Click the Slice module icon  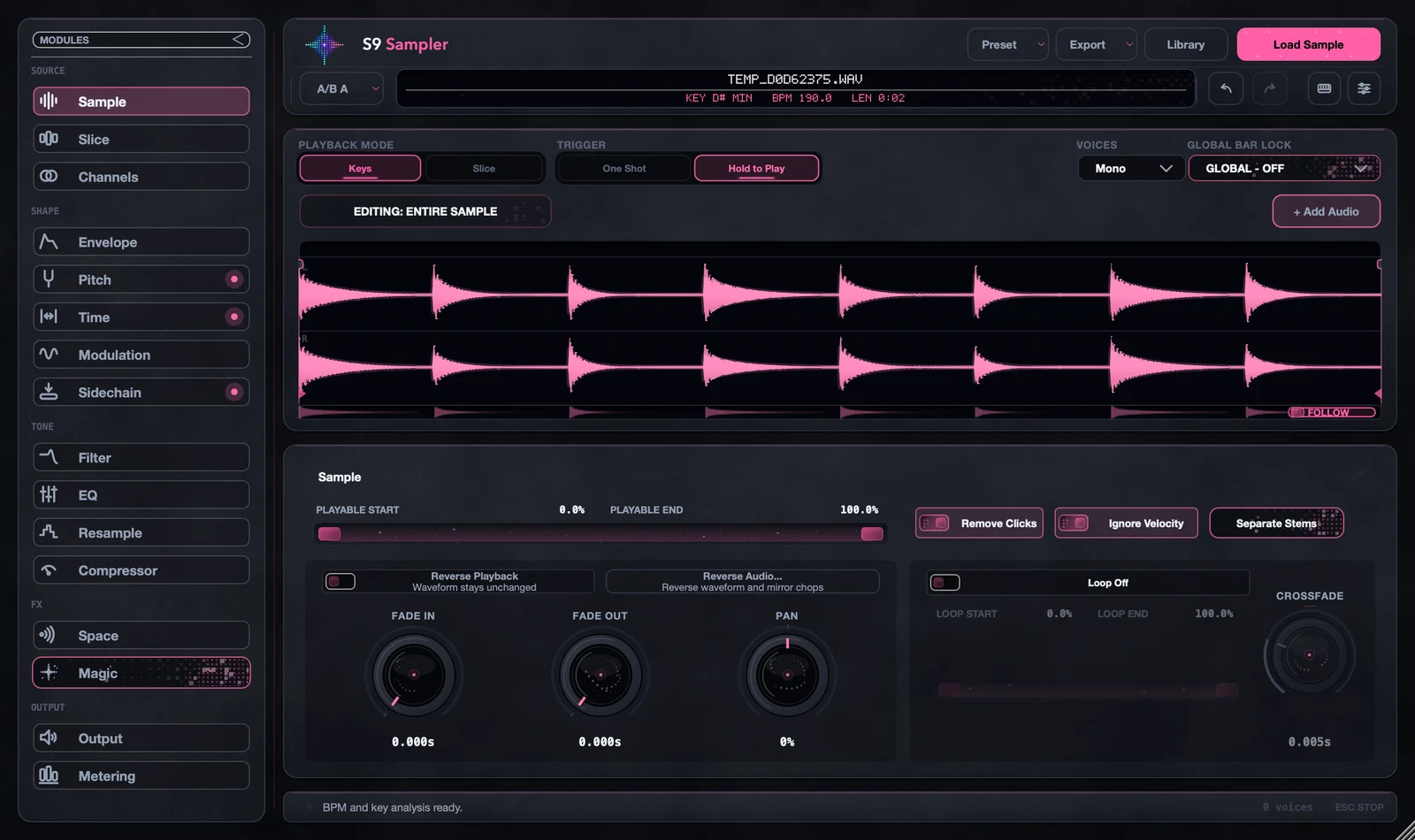(49, 139)
